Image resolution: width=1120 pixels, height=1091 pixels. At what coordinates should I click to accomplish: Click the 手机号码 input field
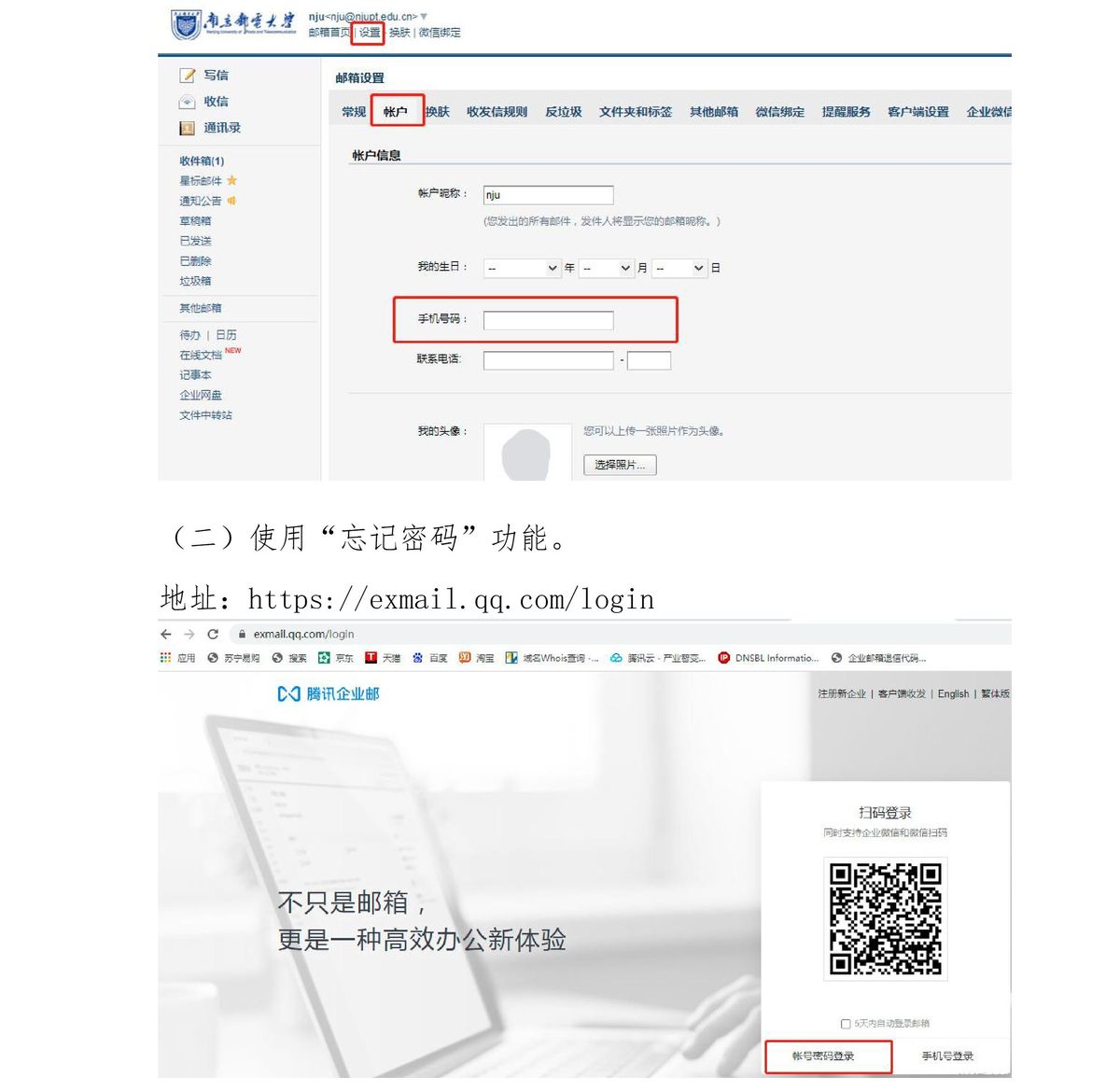(548, 321)
